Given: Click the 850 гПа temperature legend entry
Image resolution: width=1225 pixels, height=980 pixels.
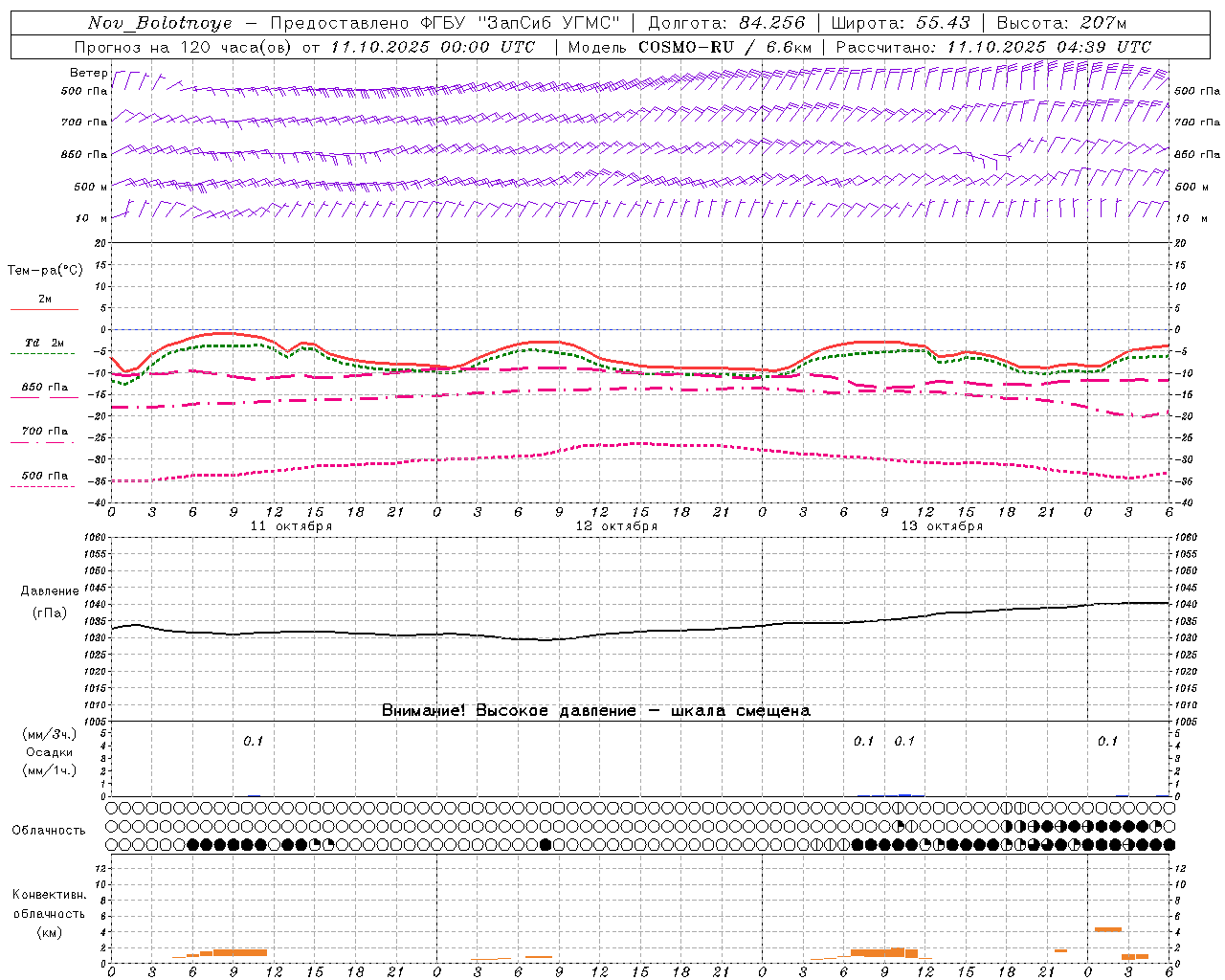Looking at the screenshot, I should tap(45, 388).
